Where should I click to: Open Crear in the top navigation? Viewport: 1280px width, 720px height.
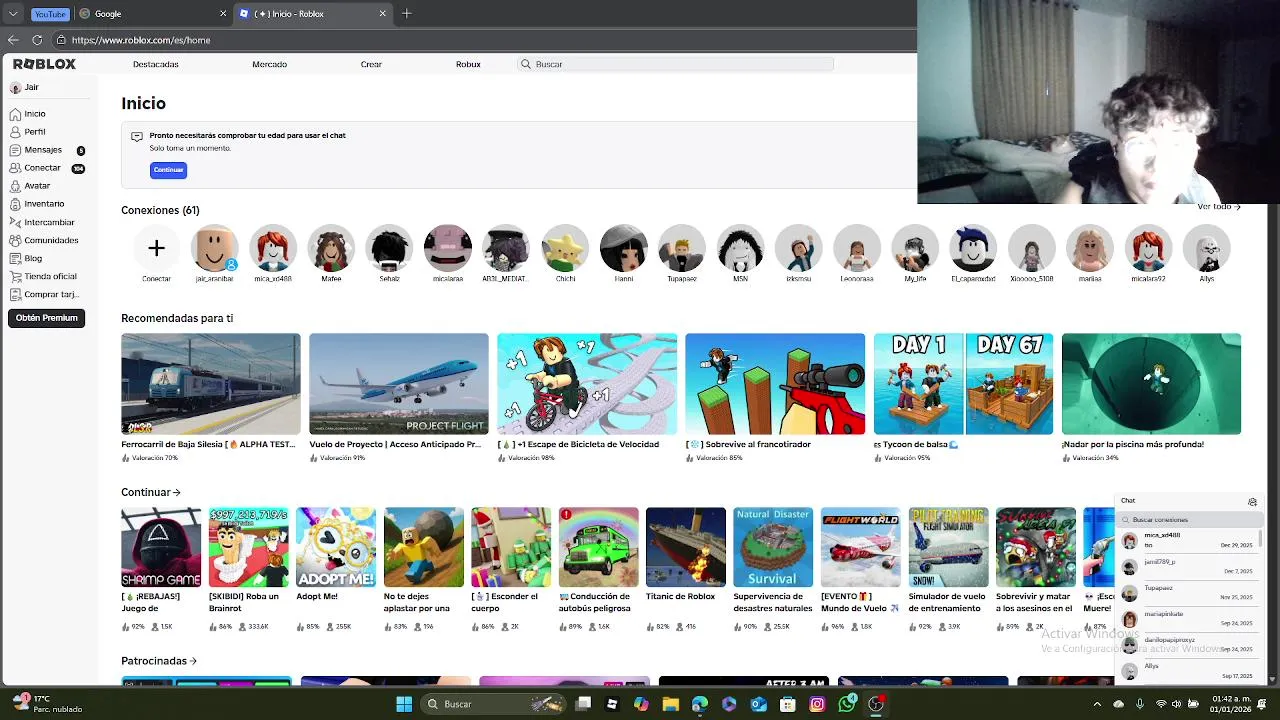(x=371, y=64)
